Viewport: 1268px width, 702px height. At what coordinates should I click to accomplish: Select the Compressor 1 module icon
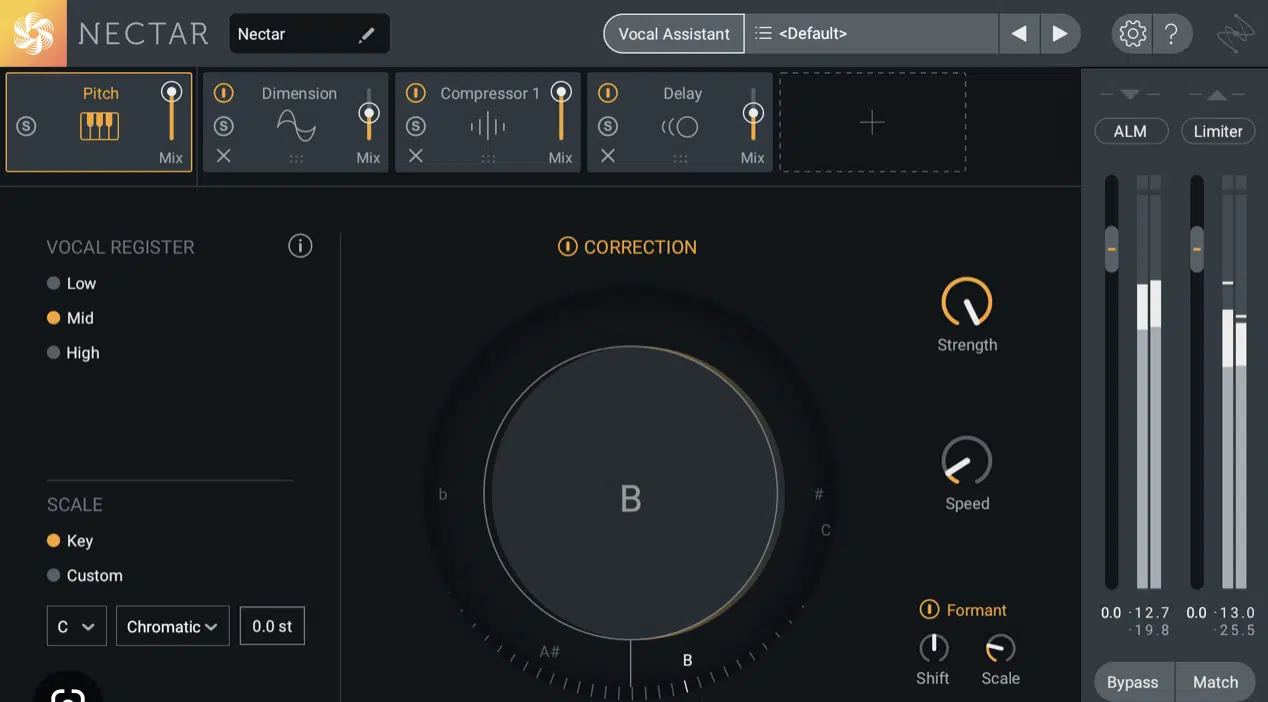[x=488, y=126]
